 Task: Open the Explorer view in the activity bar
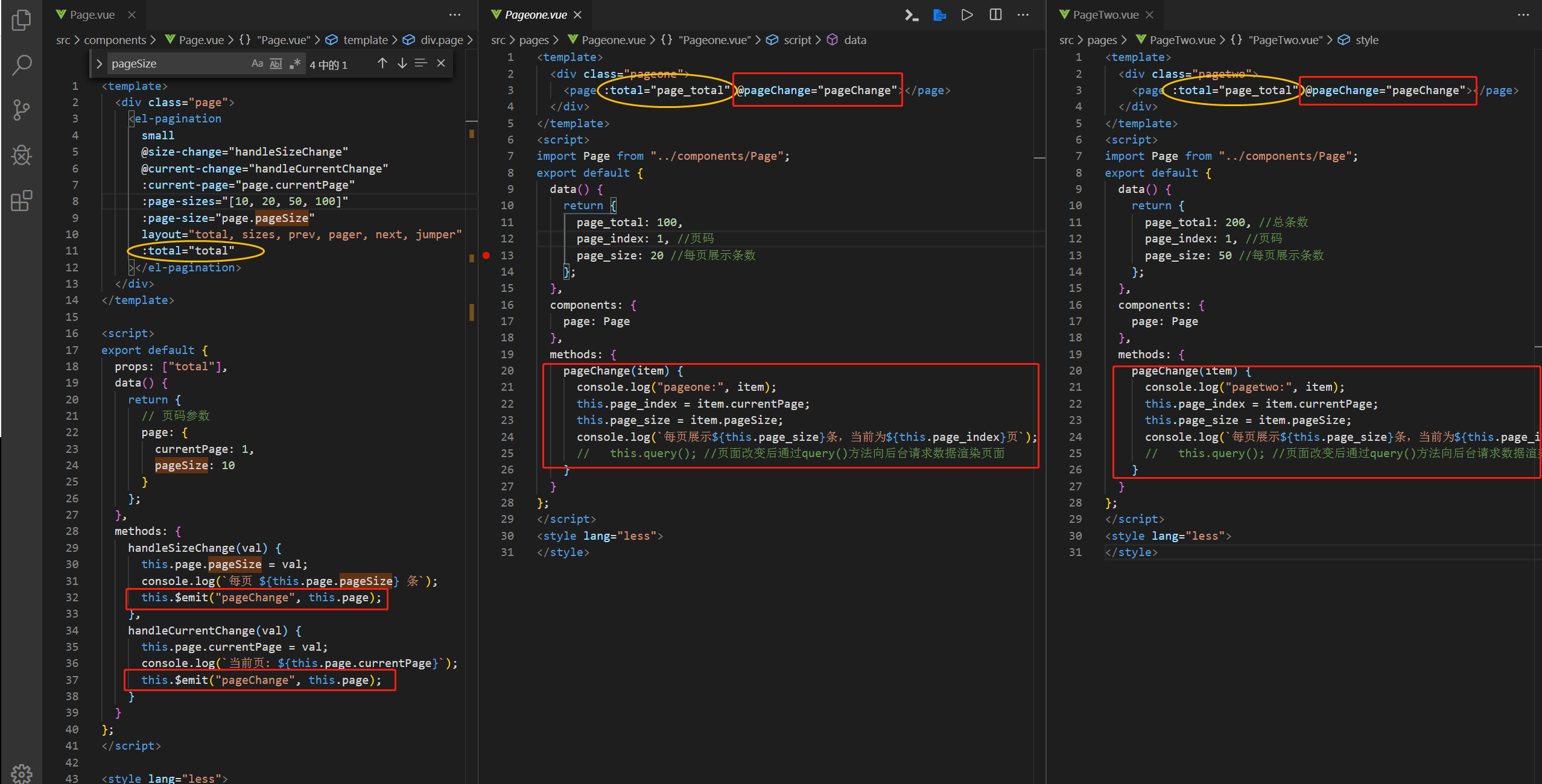tap(21, 21)
